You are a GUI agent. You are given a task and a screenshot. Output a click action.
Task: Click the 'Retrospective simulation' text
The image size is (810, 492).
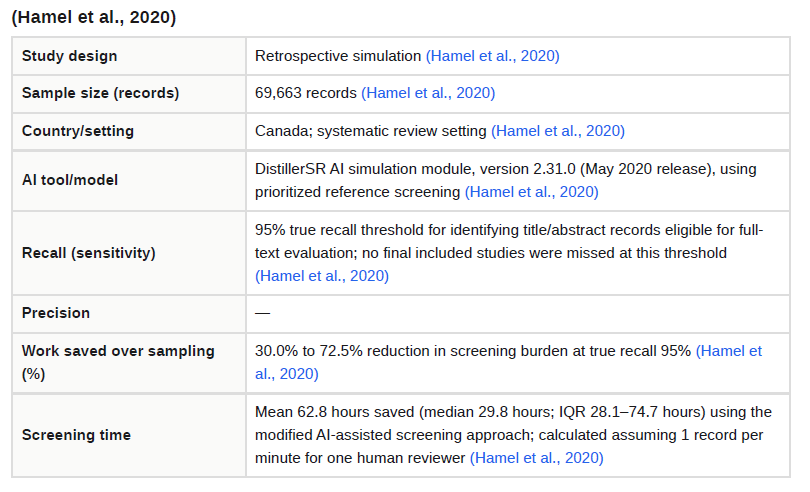338,56
